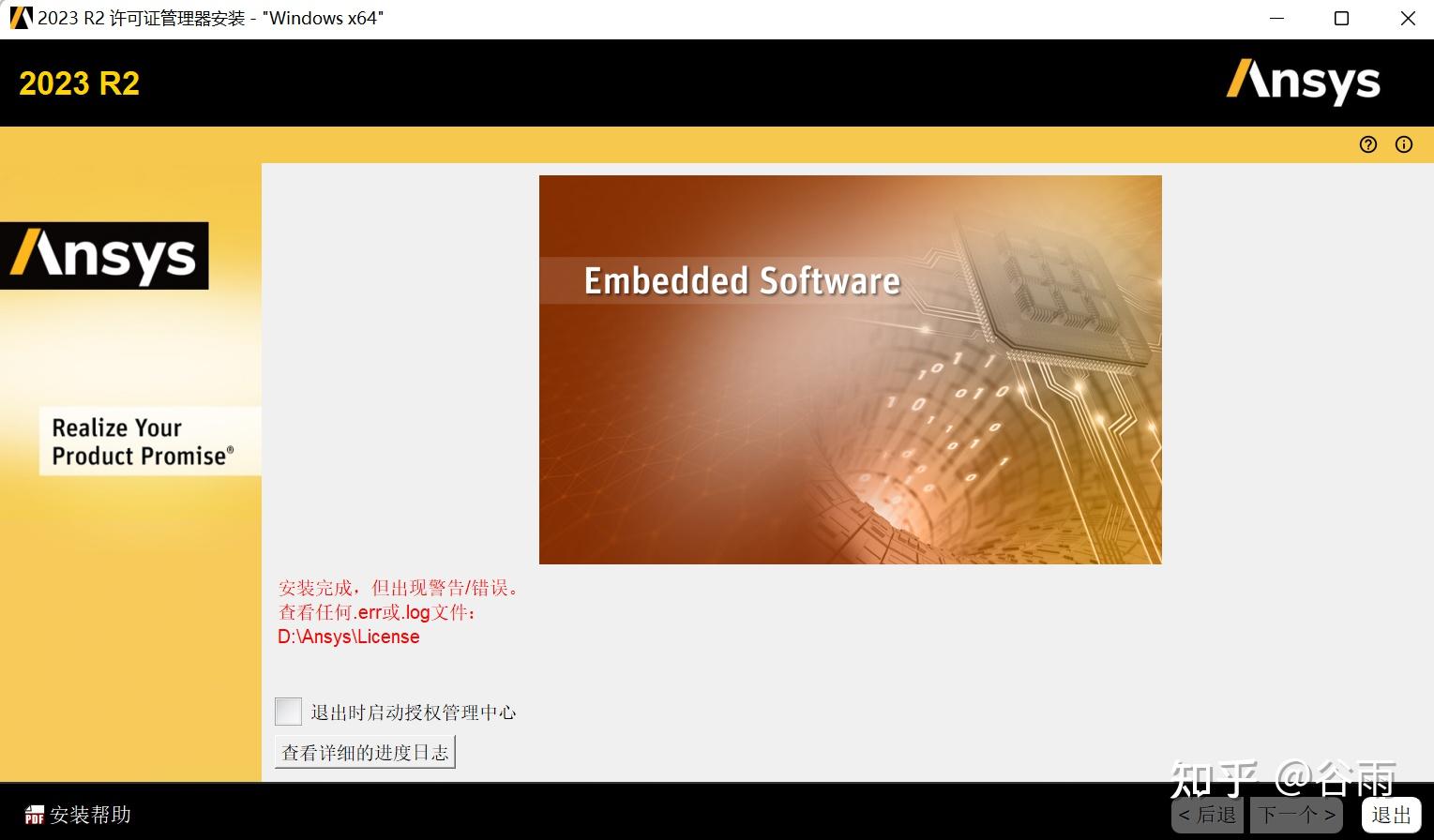Click the < 后退 back button
The height and width of the screenshot is (840, 1434).
(1206, 814)
